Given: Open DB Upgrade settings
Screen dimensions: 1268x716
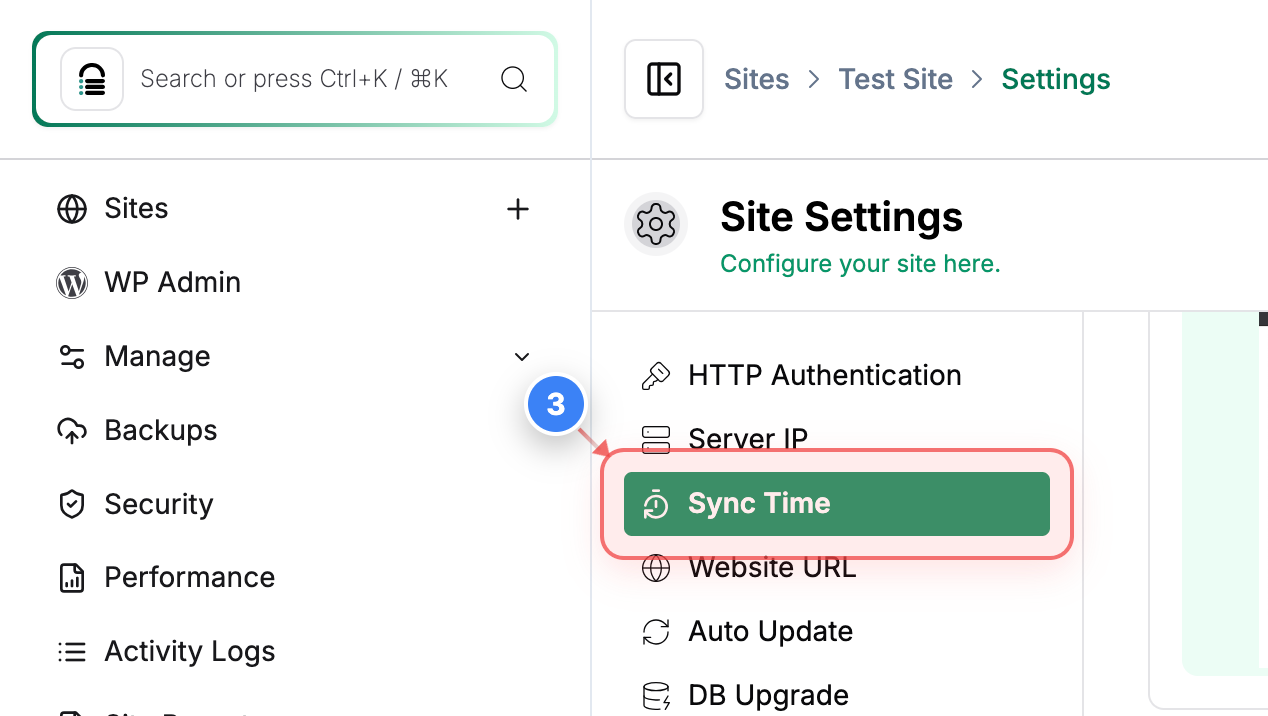Looking at the screenshot, I should click(768, 695).
